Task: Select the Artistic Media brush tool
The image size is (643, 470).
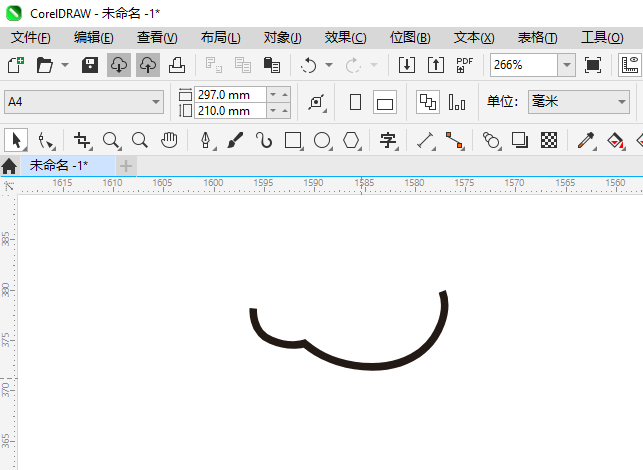Action: click(x=235, y=140)
